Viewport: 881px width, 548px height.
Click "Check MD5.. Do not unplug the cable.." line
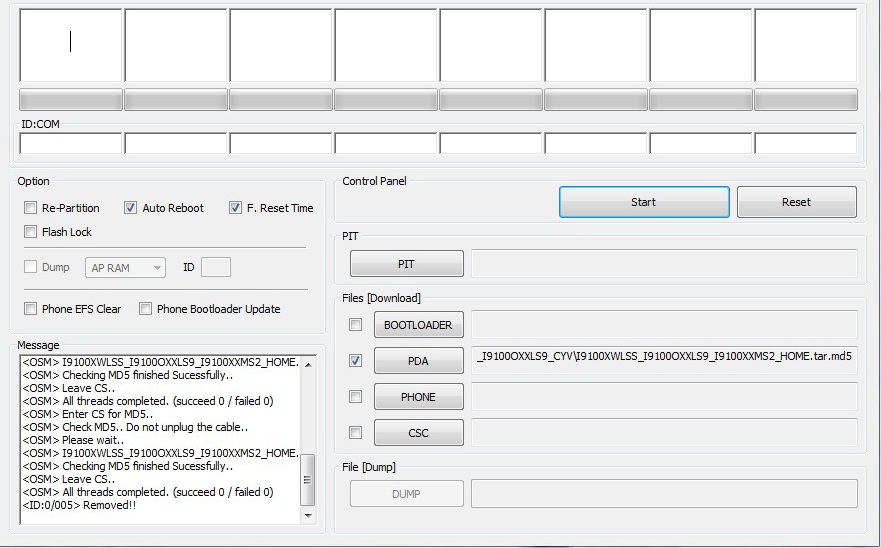[x=135, y=427]
